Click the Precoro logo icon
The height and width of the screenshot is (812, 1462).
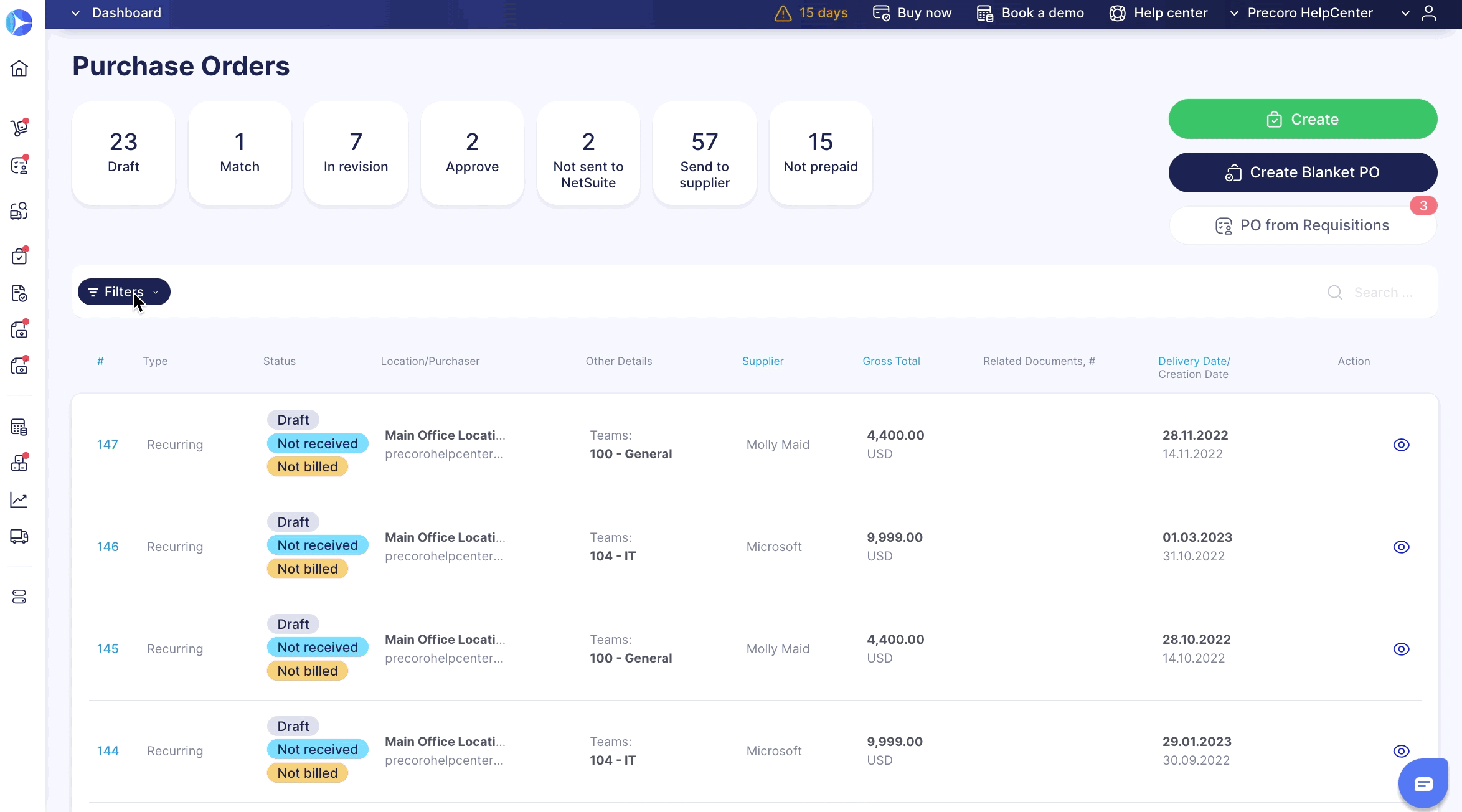click(x=19, y=22)
